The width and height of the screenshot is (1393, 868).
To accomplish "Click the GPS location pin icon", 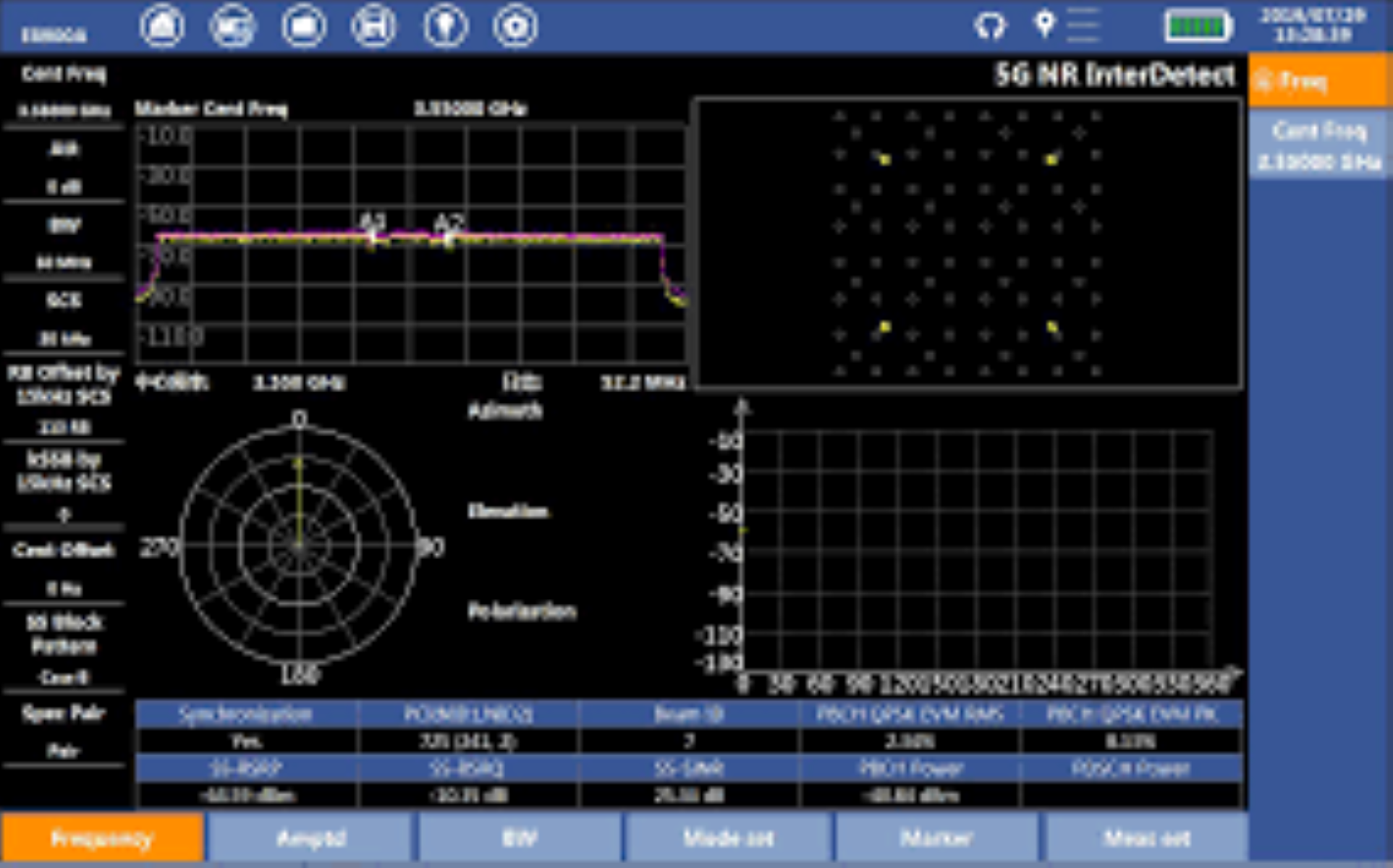I will tap(1044, 24).
